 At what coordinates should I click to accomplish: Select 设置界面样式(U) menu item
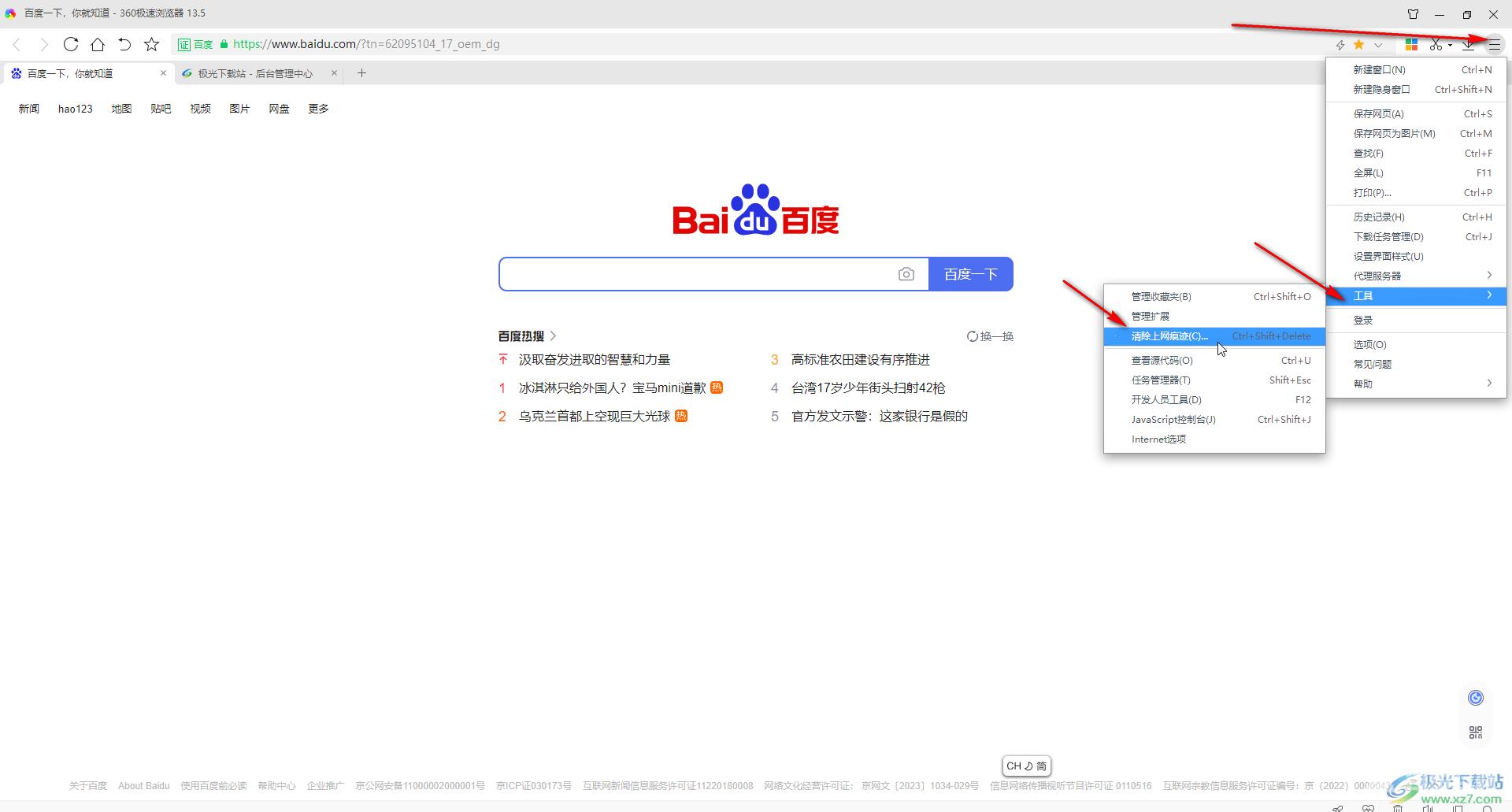(1416, 256)
